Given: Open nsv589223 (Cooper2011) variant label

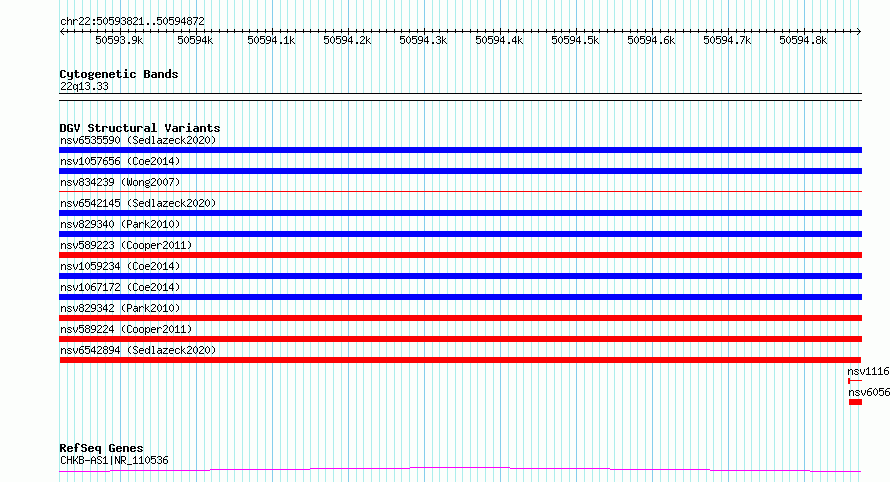Looking at the screenshot, I should click(x=126, y=245).
